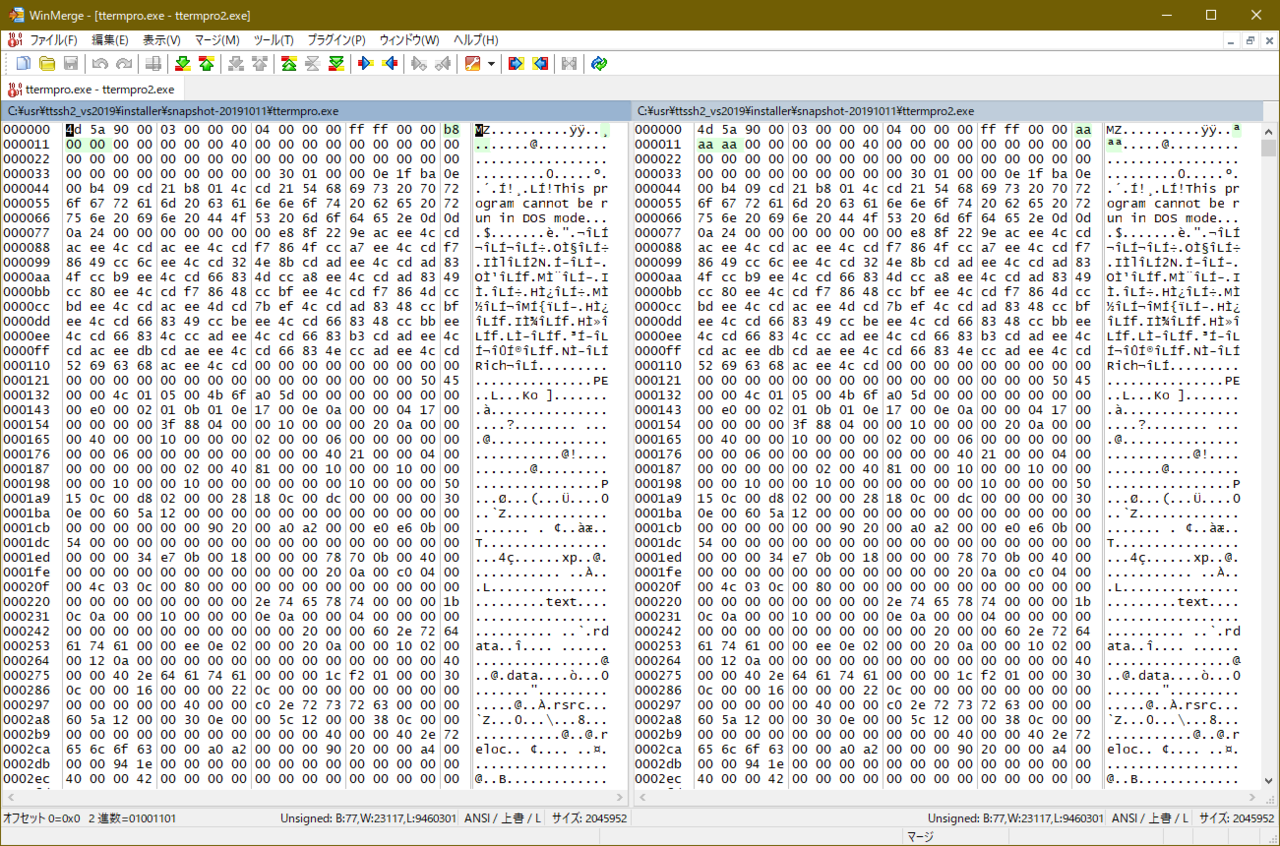Close the inner document window
Viewport: 1280px width, 846px height.
pos(1268,40)
